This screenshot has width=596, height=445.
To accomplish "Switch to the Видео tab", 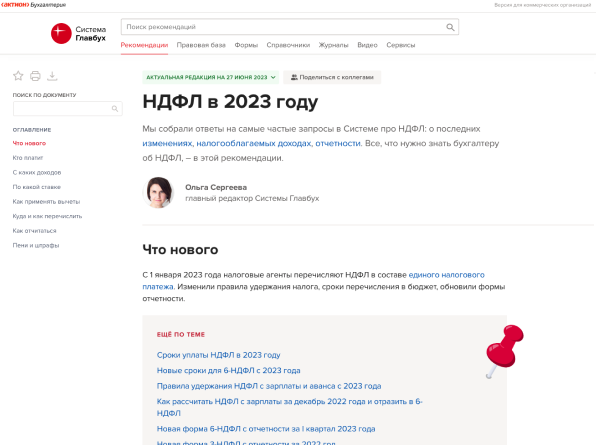I will [367, 45].
